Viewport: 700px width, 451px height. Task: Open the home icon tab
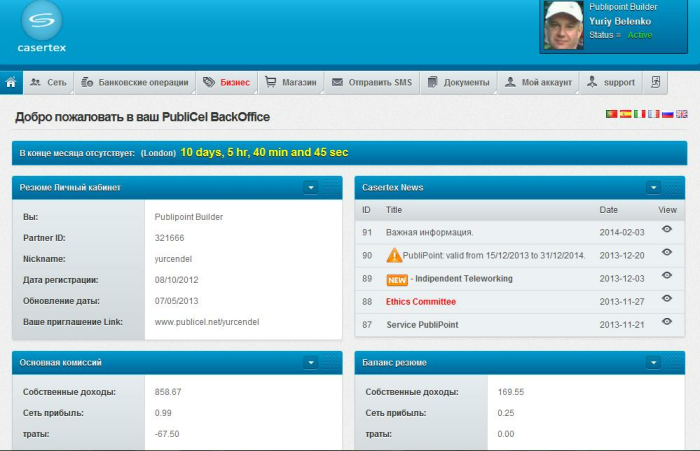pos(11,83)
